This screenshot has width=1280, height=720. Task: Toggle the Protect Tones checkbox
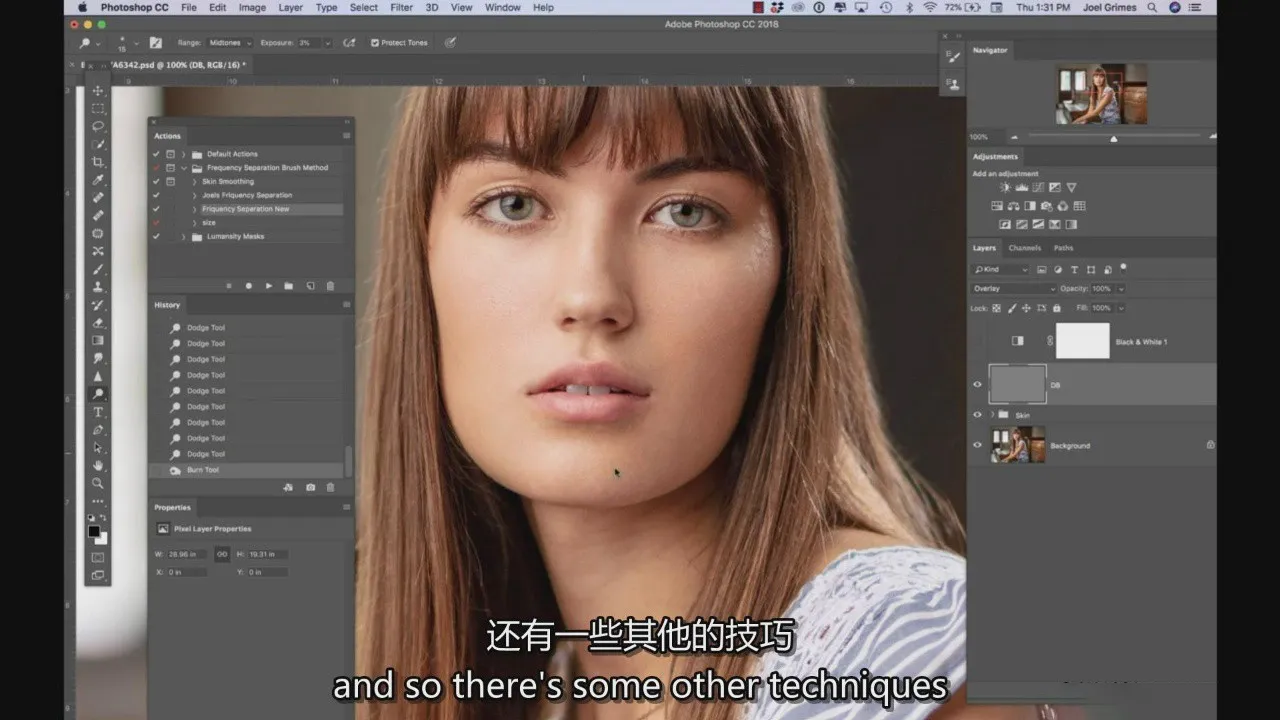pos(375,43)
